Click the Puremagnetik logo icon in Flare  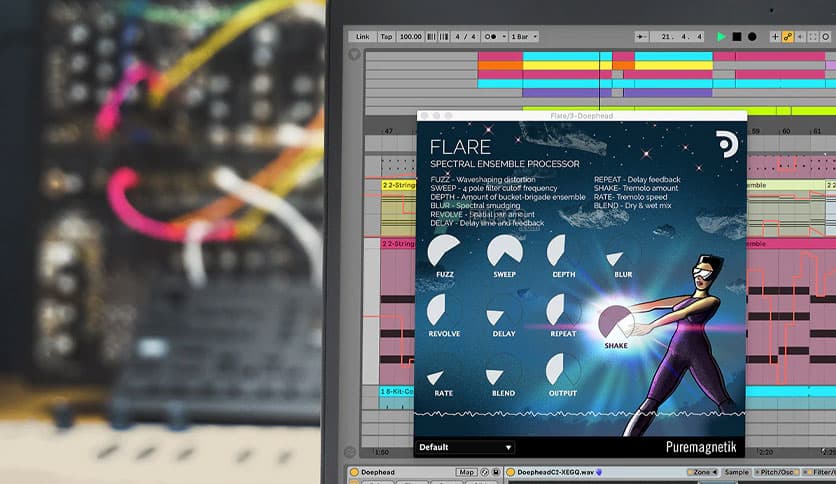(727, 144)
